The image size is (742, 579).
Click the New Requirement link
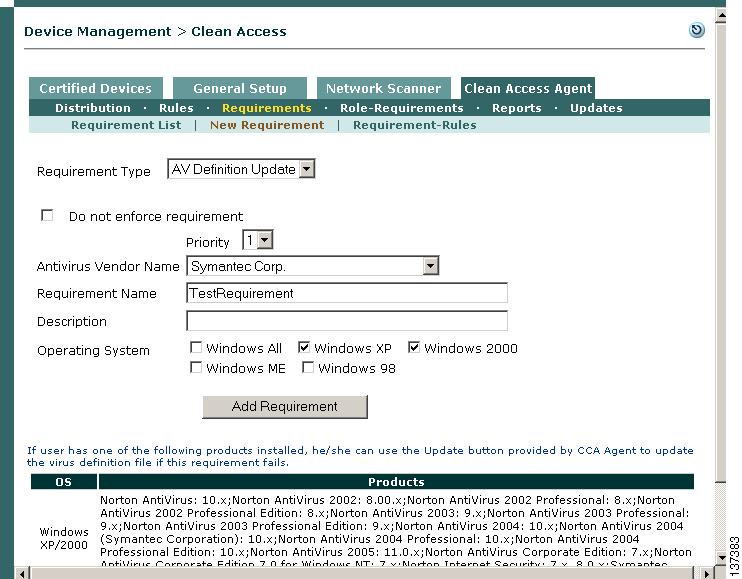(x=267, y=125)
